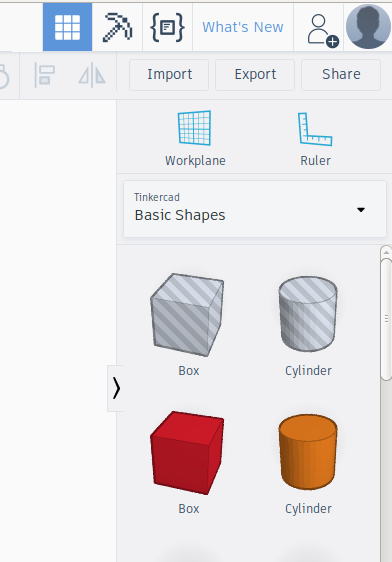Select the Ruler tool
The image size is (392, 562).
pyautogui.click(x=315, y=139)
